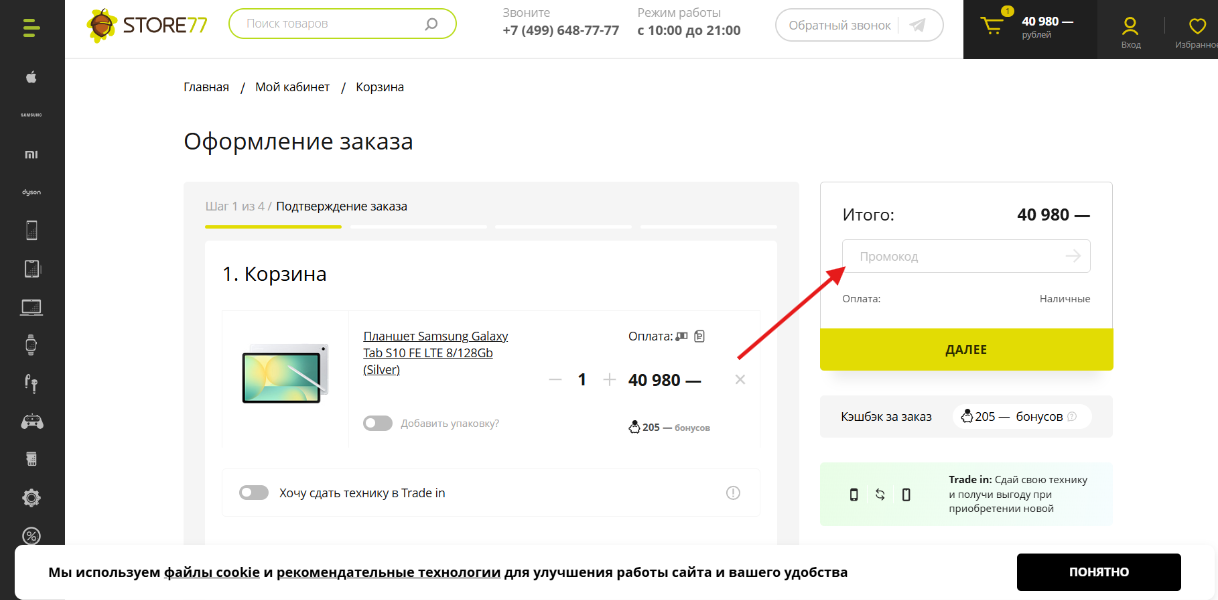
Task: Open discounts percent icon in sidebar
Action: (31, 536)
